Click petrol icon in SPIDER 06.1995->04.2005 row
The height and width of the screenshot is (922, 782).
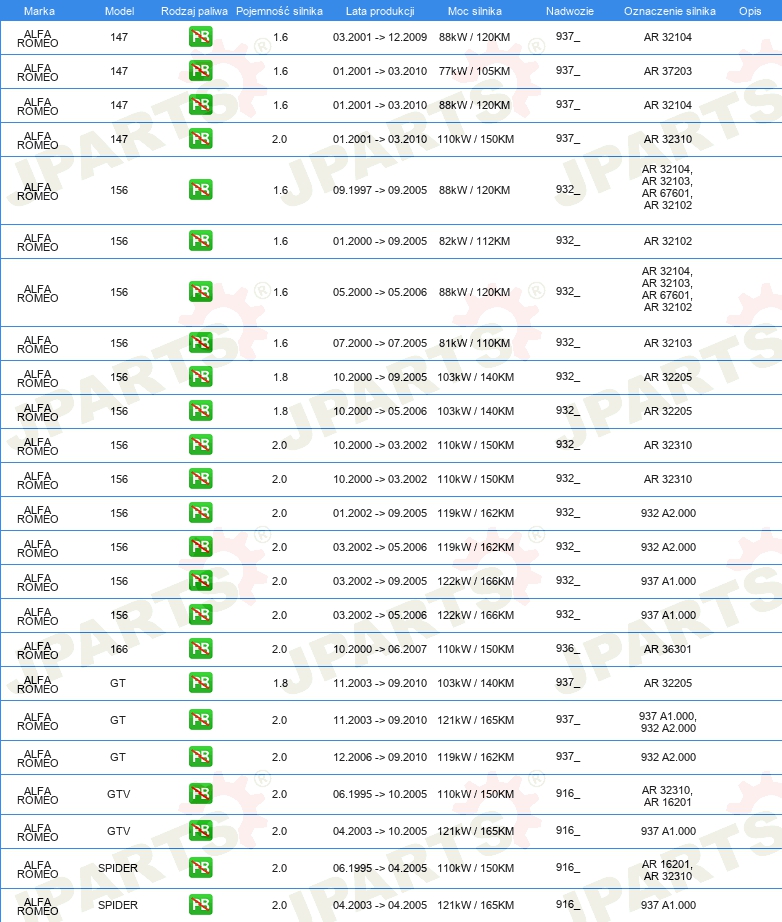(200, 868)
